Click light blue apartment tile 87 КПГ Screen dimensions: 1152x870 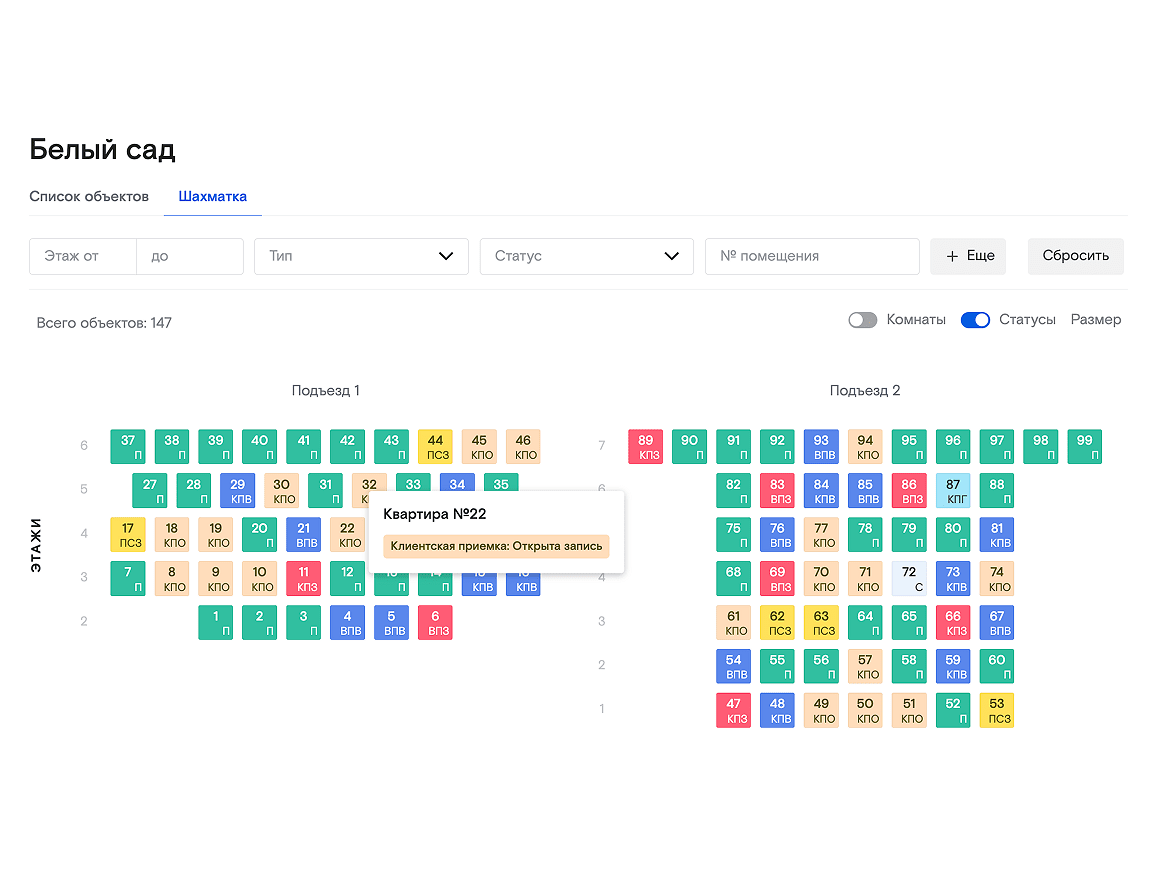(953, 490)
